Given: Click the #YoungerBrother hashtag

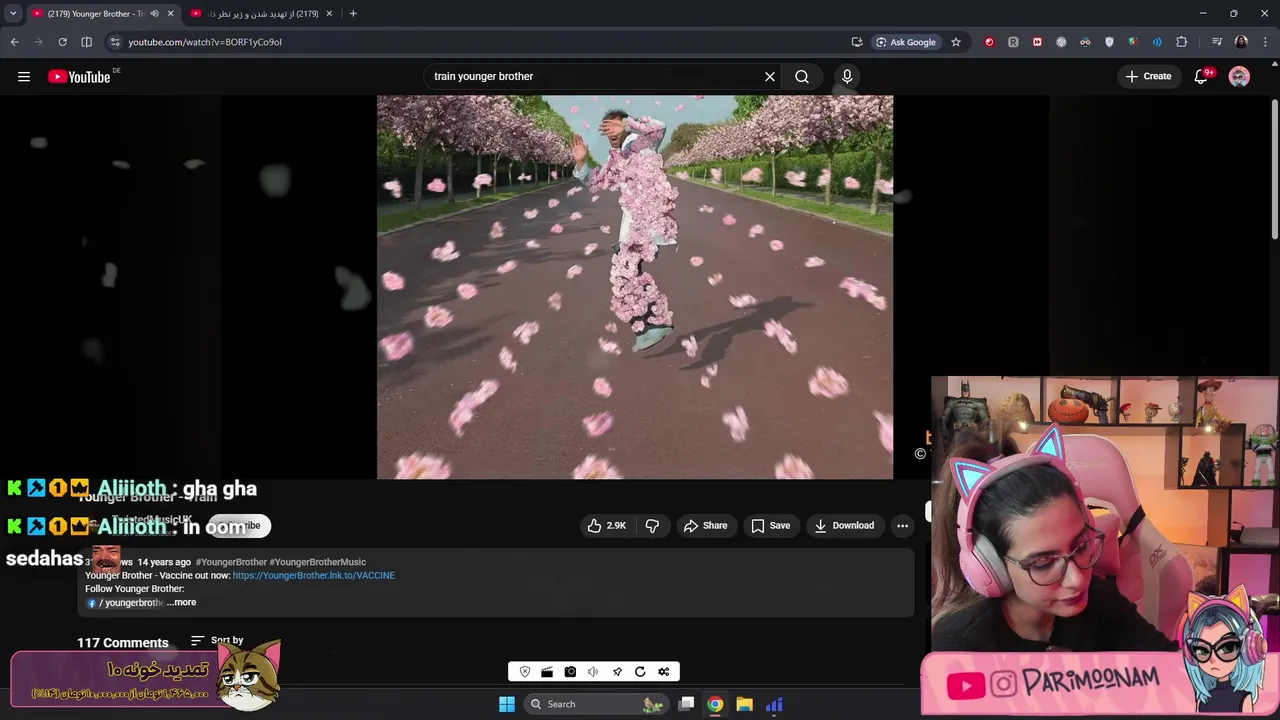Looking at the screenshot, I should click(x=231, y=562).
